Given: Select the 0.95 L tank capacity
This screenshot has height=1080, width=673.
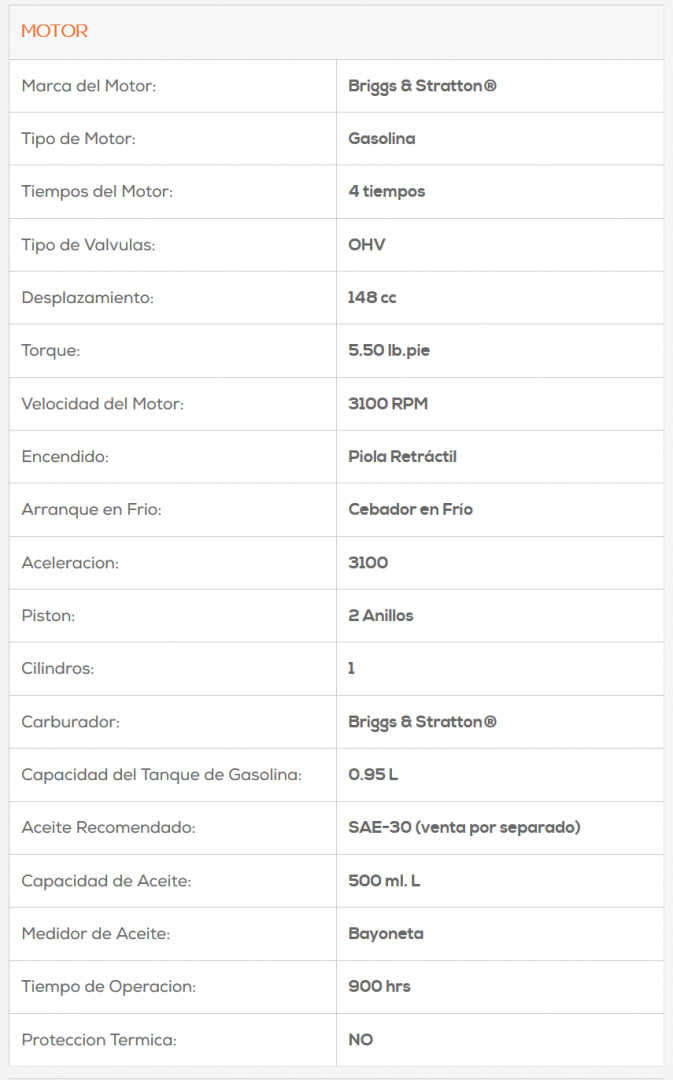Looking at the screenshot, I should (x=373, y=775).
